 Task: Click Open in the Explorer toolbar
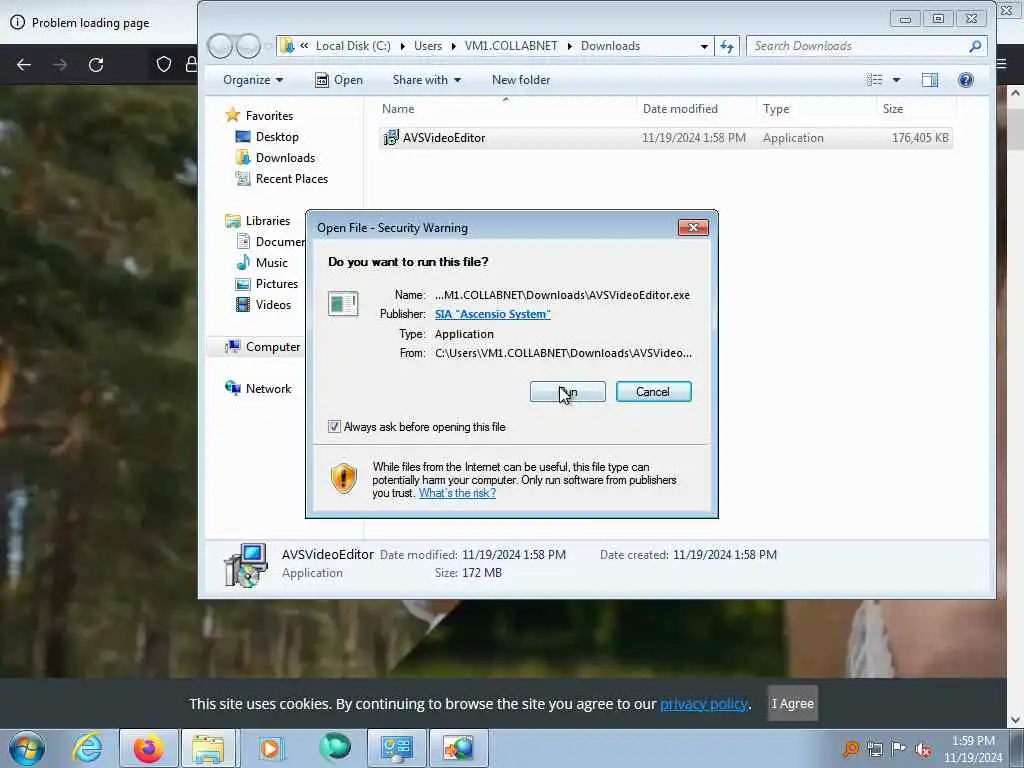[339, 80]
